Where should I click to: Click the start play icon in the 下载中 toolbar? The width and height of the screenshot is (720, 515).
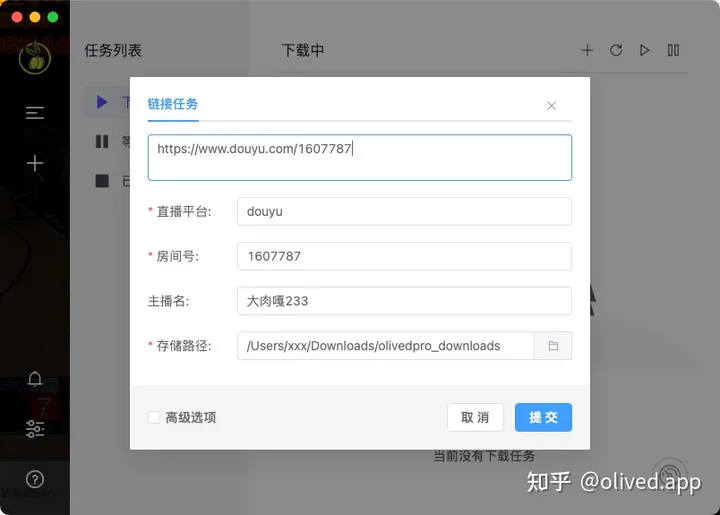[x=645, y=50]
